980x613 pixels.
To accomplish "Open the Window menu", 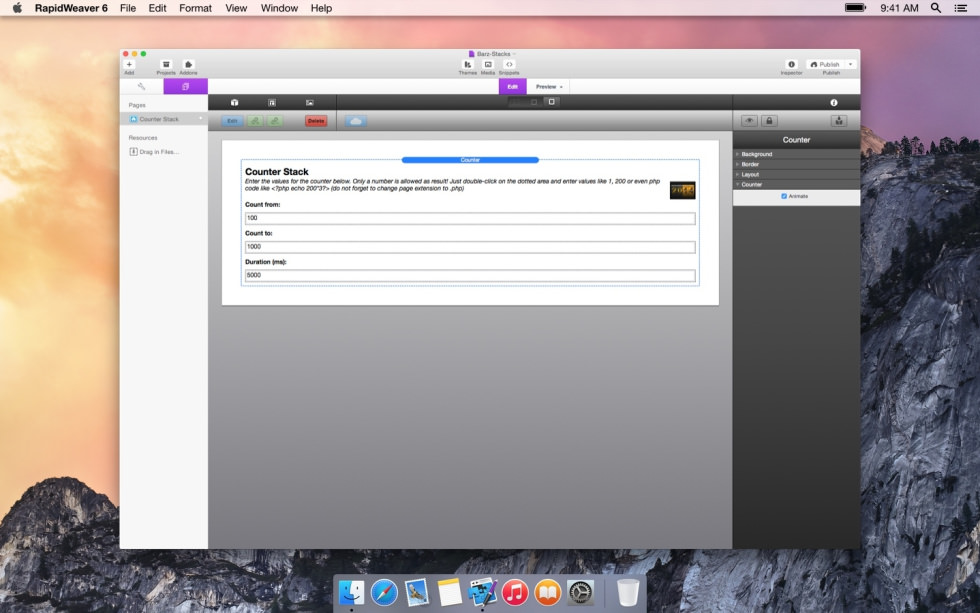I will [279, 8].
